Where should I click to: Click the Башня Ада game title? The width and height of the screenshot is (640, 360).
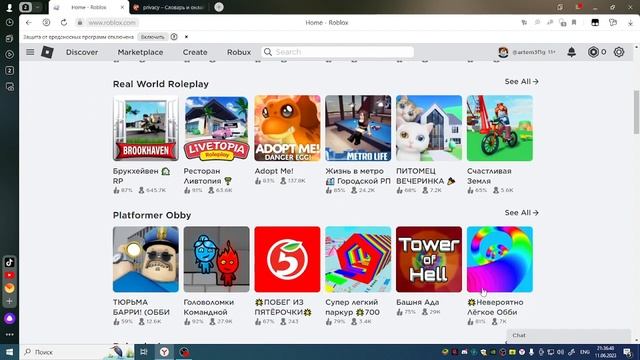point(418,302)
